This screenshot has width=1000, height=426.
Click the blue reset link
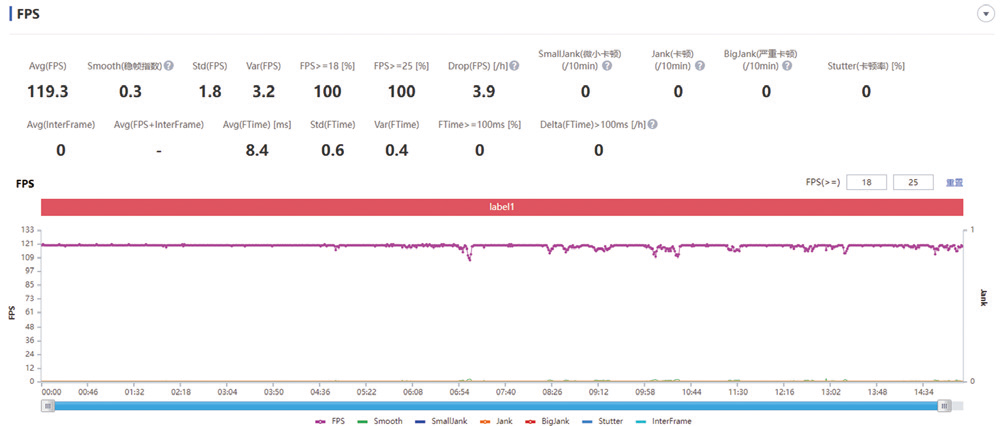[x=954, y=182]
